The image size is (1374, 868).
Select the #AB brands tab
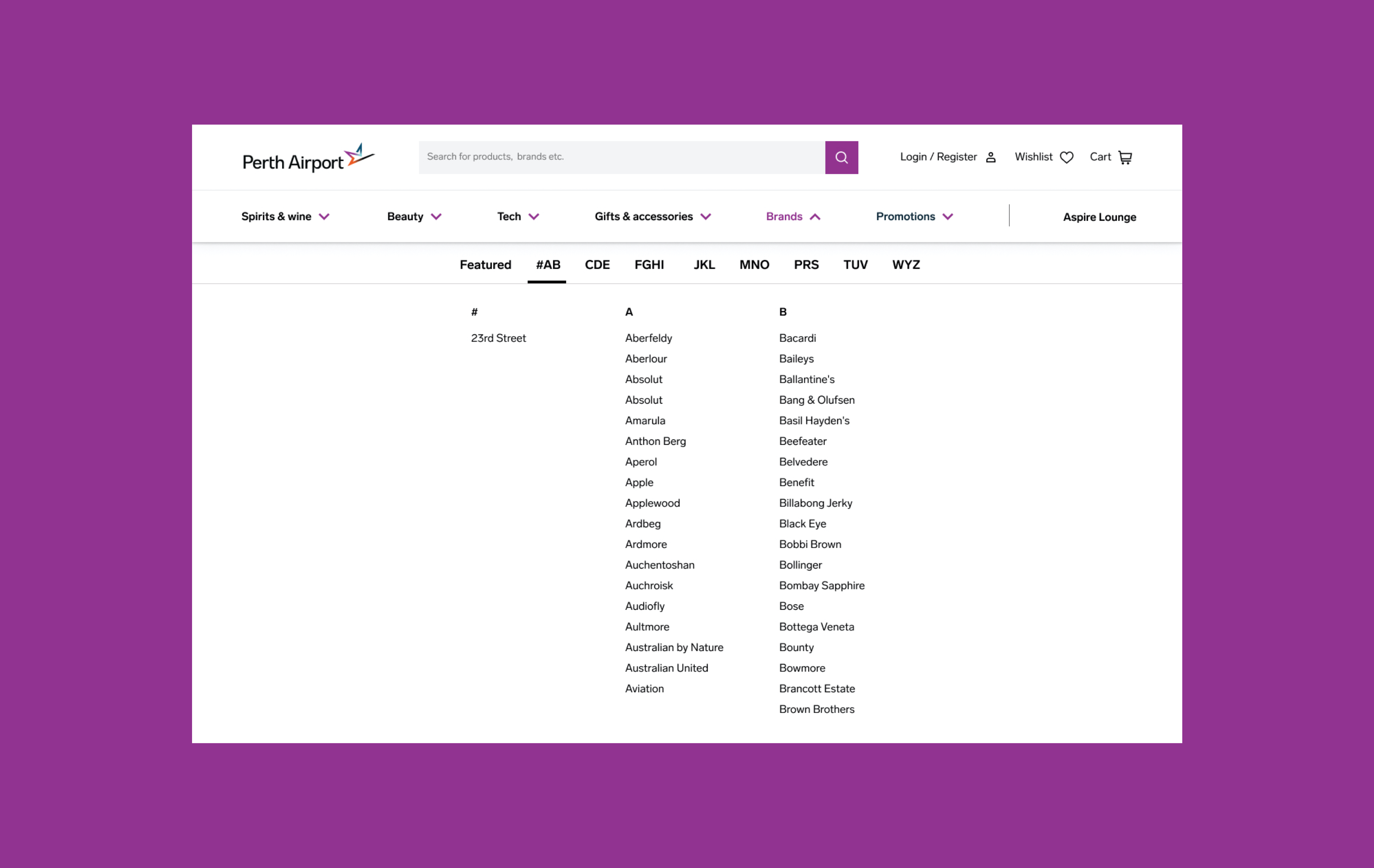548,264
